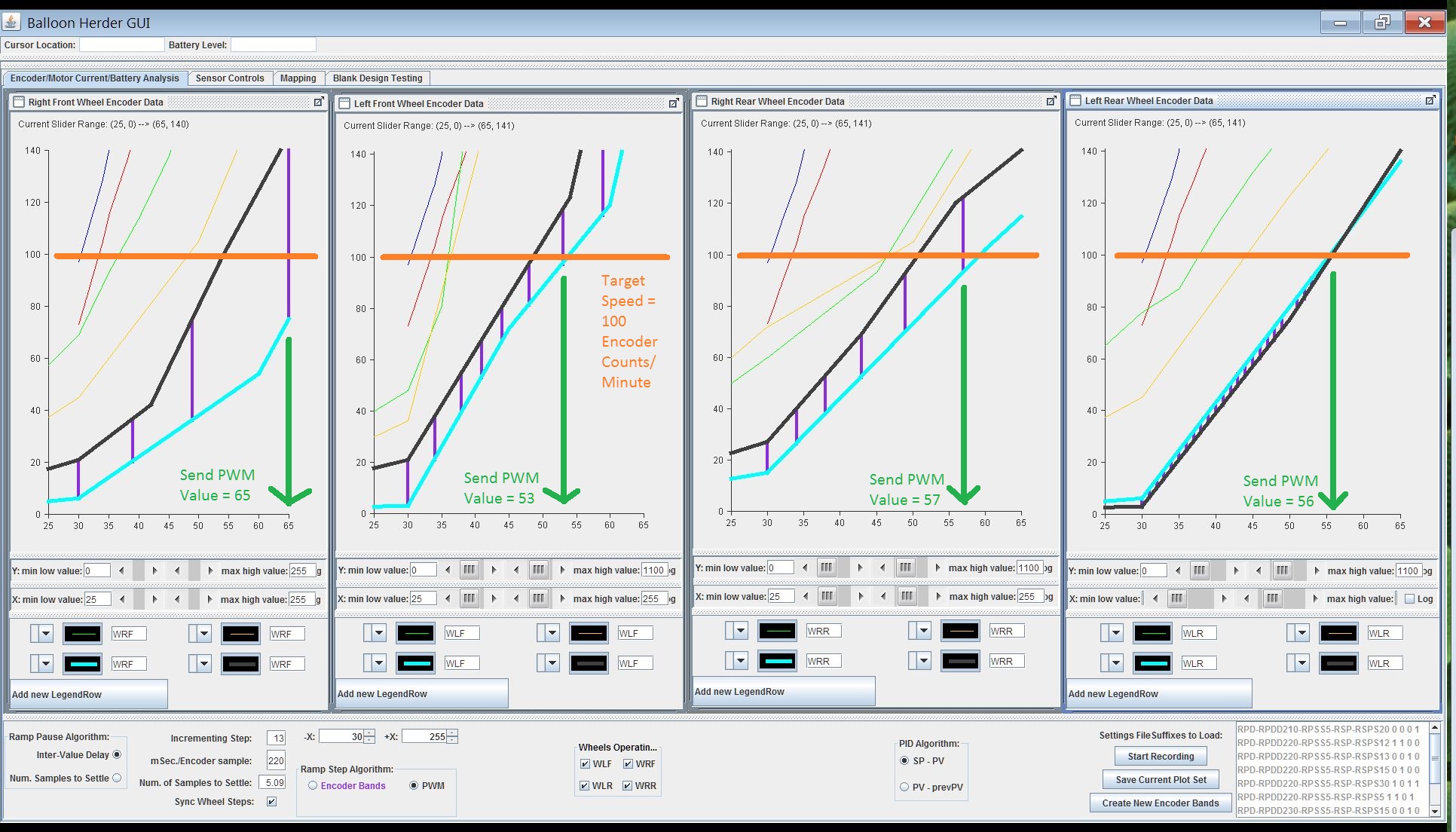Open the cyan WLR legend row dropdown

click(x=1116, y=663)
